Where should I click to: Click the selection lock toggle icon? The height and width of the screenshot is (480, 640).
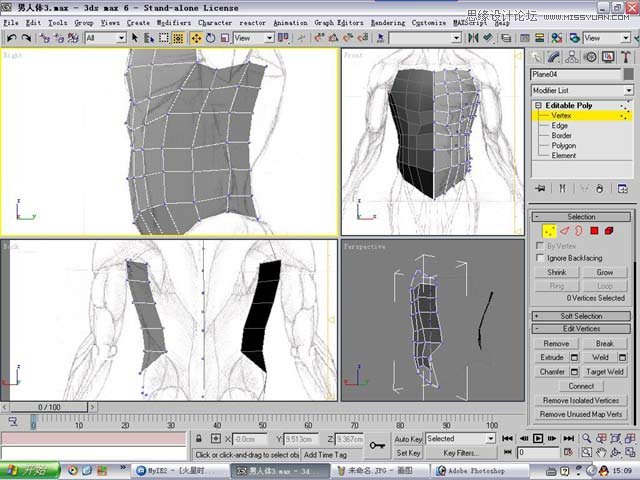tap(200, 439)
